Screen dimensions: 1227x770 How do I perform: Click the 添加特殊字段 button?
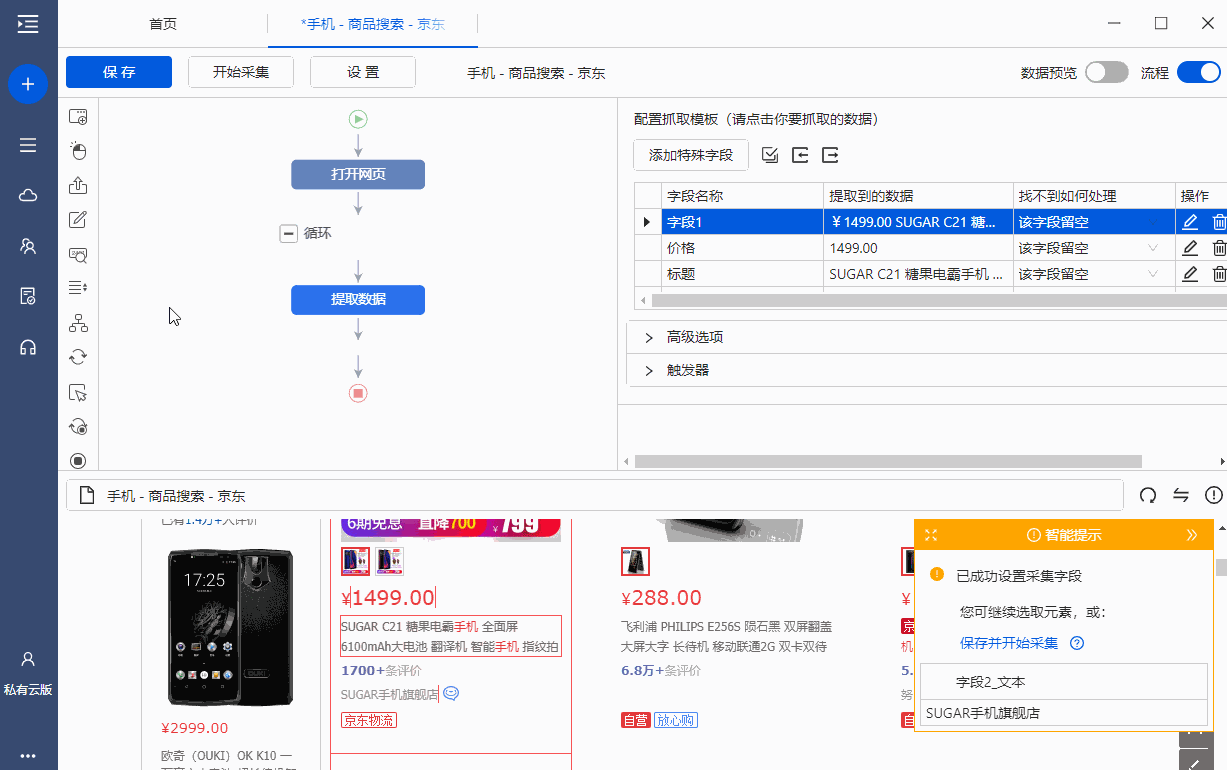pyautogui.click(x=691, y=155)
